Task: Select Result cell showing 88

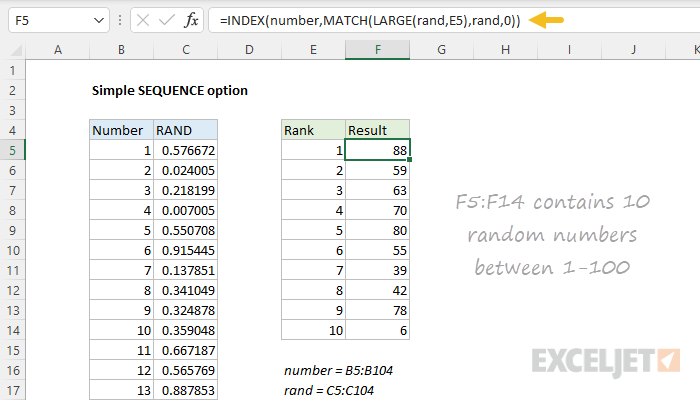Action: (378, 150)
